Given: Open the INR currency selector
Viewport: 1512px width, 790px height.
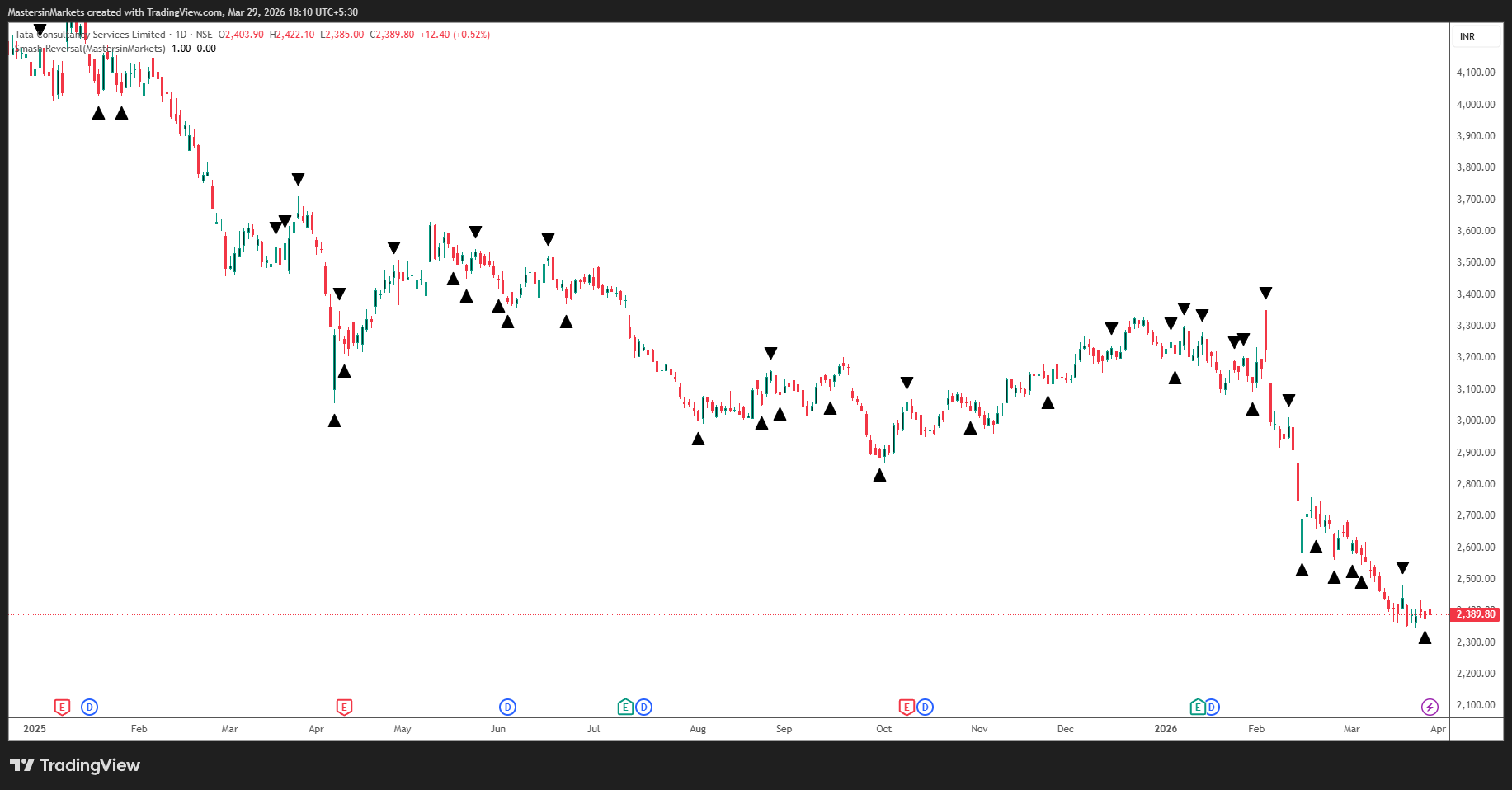Looking at the screenshot, I should 1467,37.
